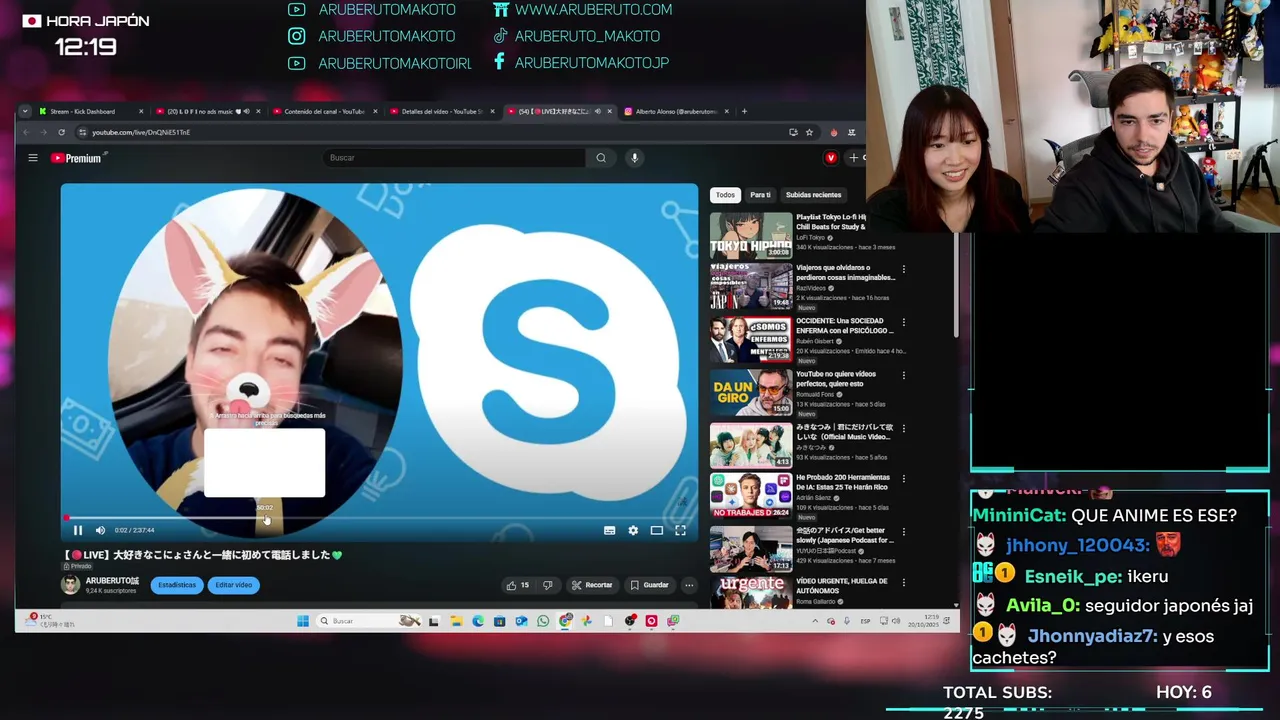Image resolution: width=1280 pixels, height=720 pixels.
Task: Pause the YouTube video
Action: [78, 530]
